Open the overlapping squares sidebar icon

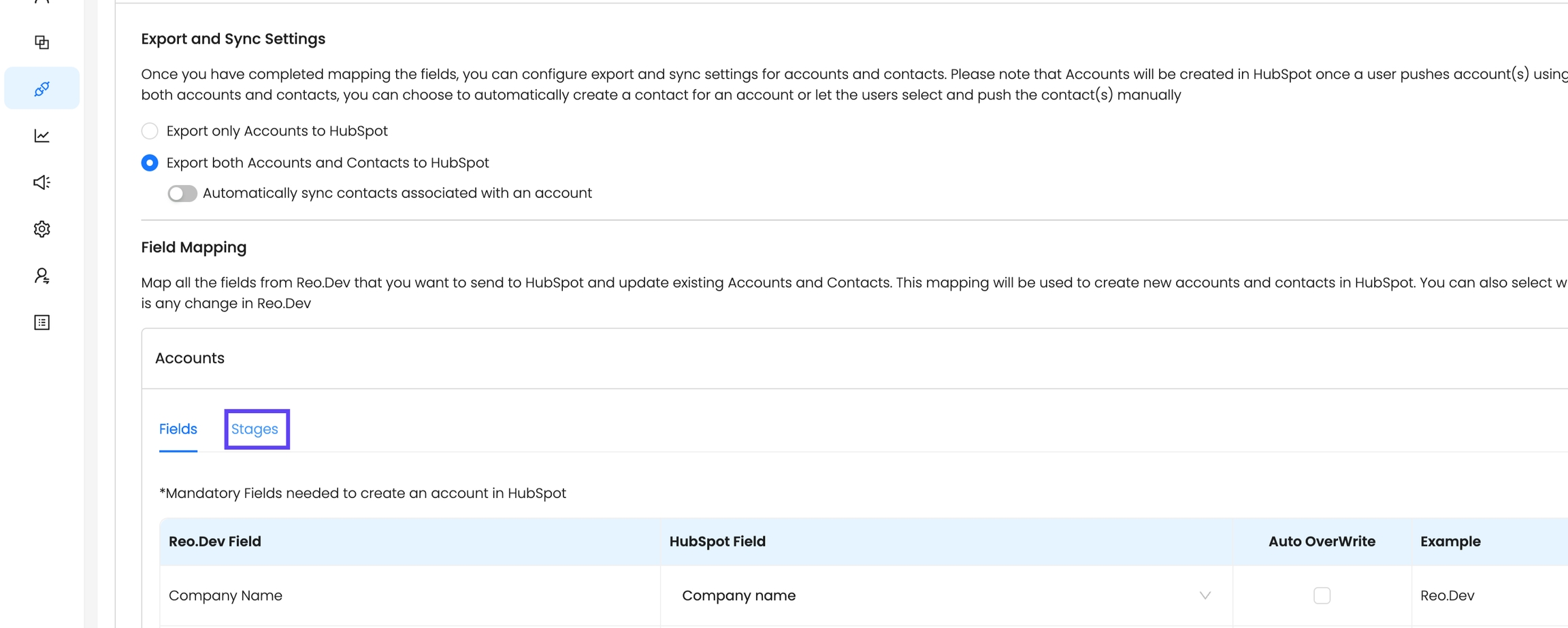click(x=42, y=42)
